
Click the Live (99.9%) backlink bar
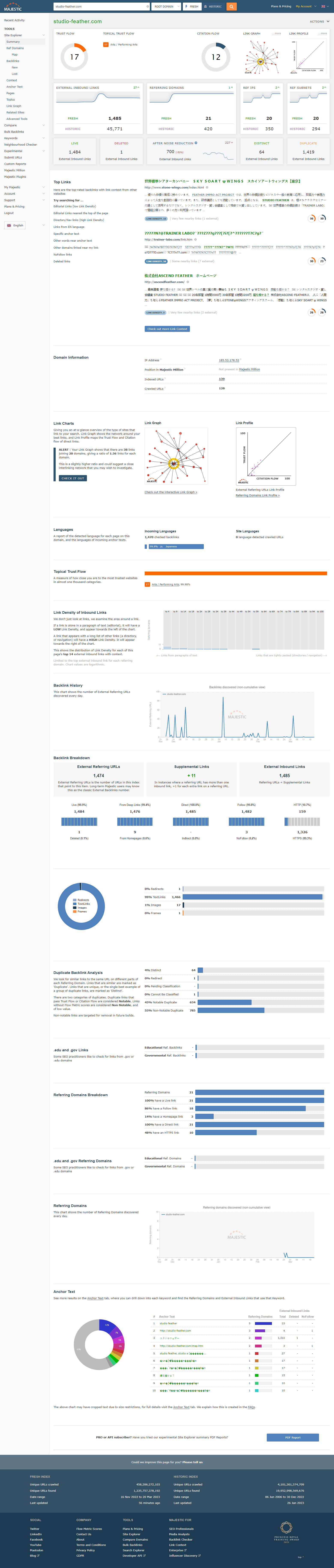click(79, 822)
